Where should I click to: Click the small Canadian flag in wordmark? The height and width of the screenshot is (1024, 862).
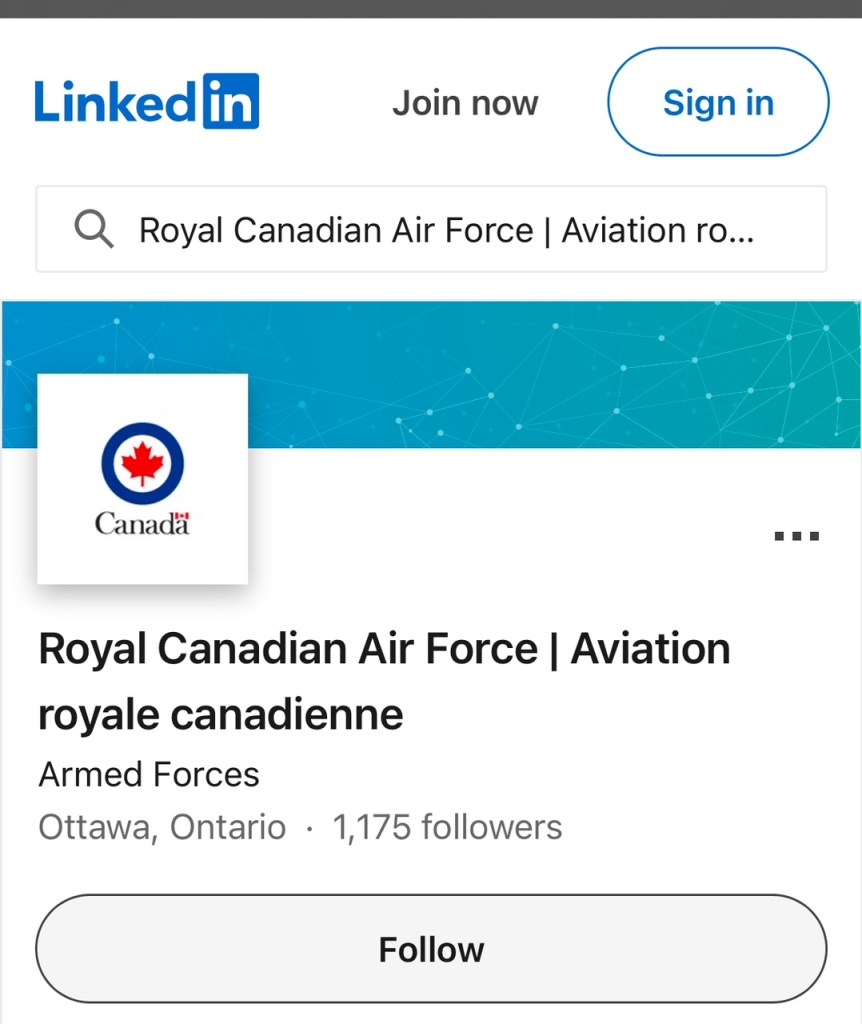pyautogui.click(x=182, y=516)
